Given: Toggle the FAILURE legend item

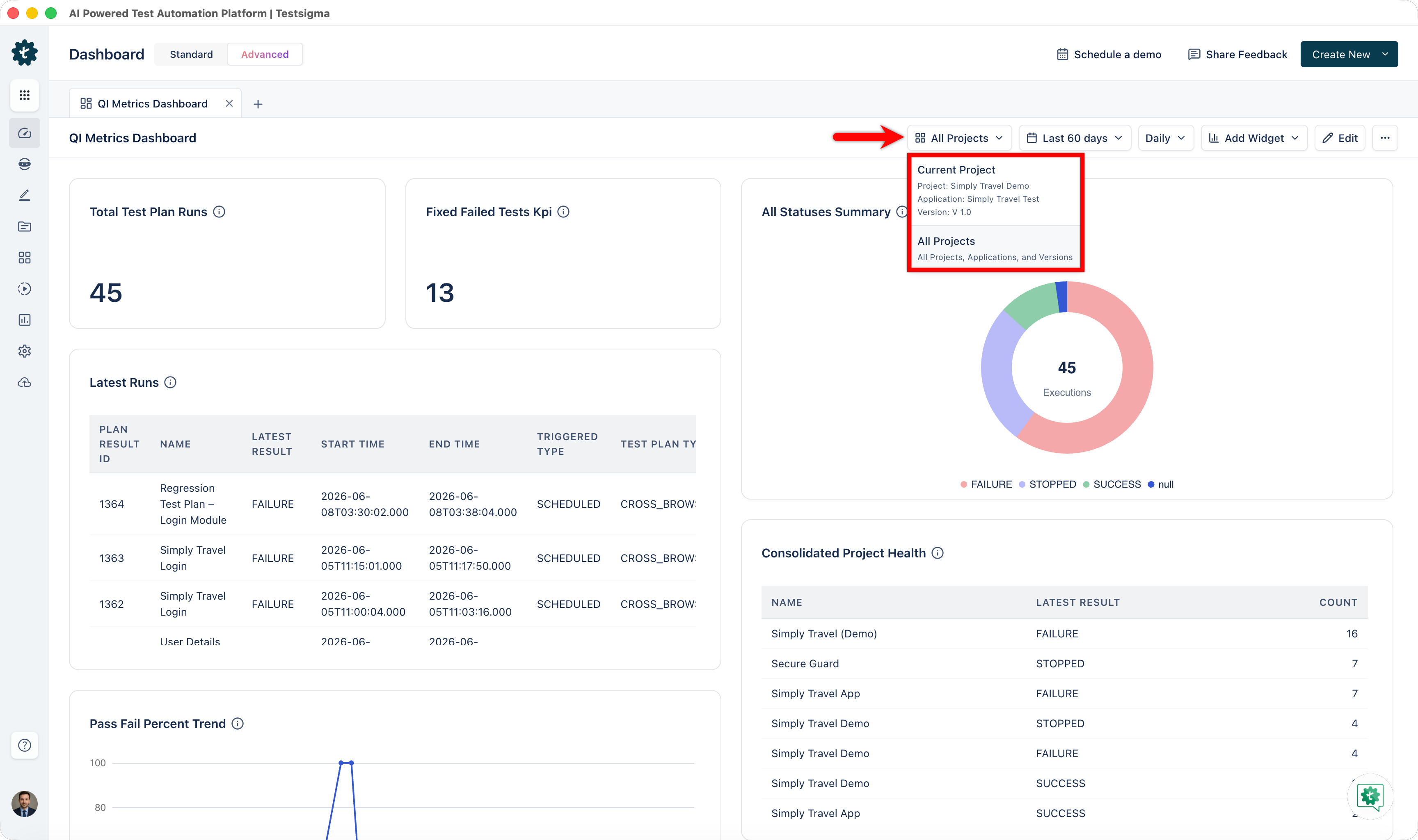Looking at the screenshot, I should point(986,484).
